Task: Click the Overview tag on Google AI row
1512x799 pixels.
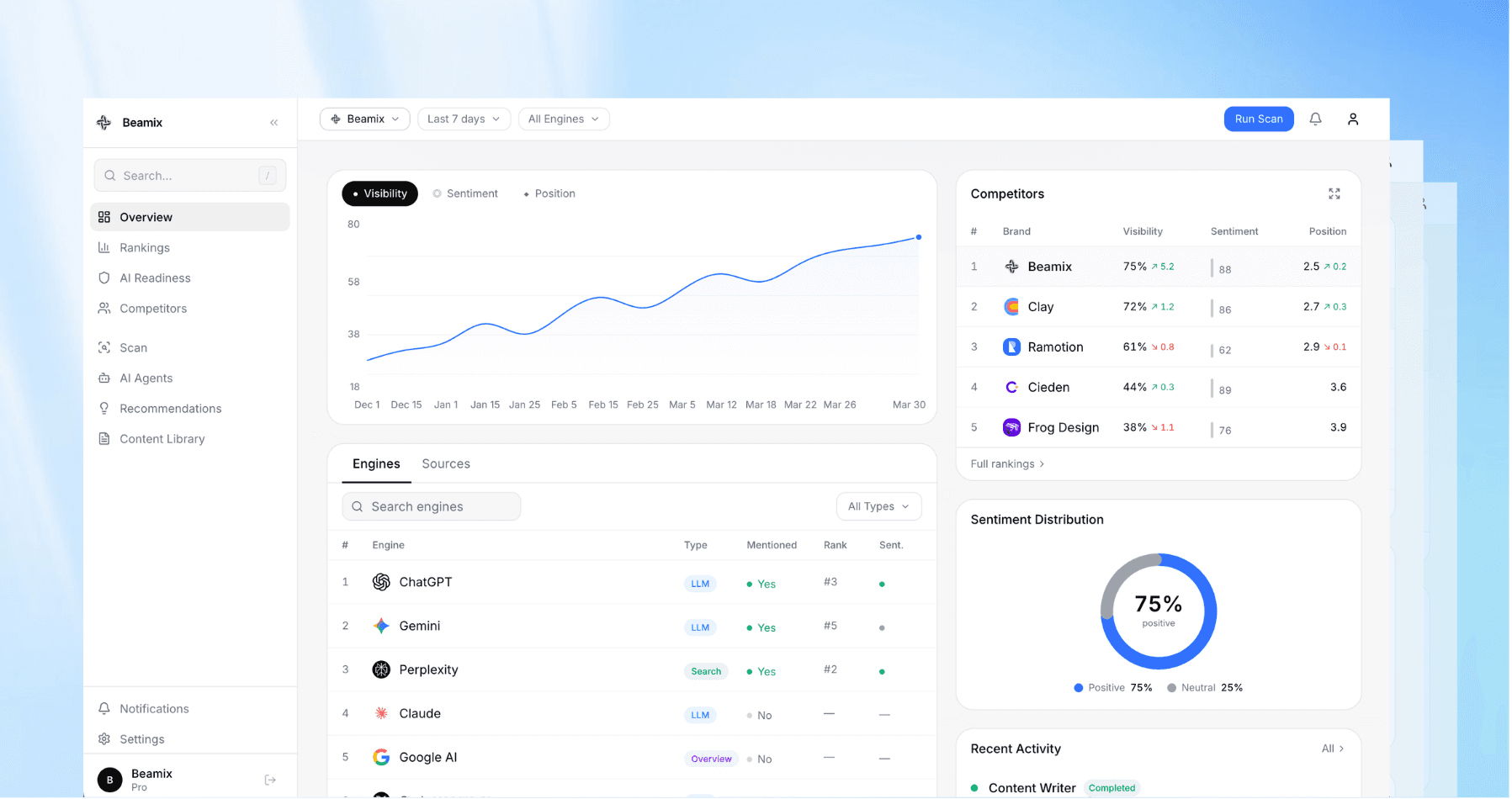Action: tap(713, 759)
